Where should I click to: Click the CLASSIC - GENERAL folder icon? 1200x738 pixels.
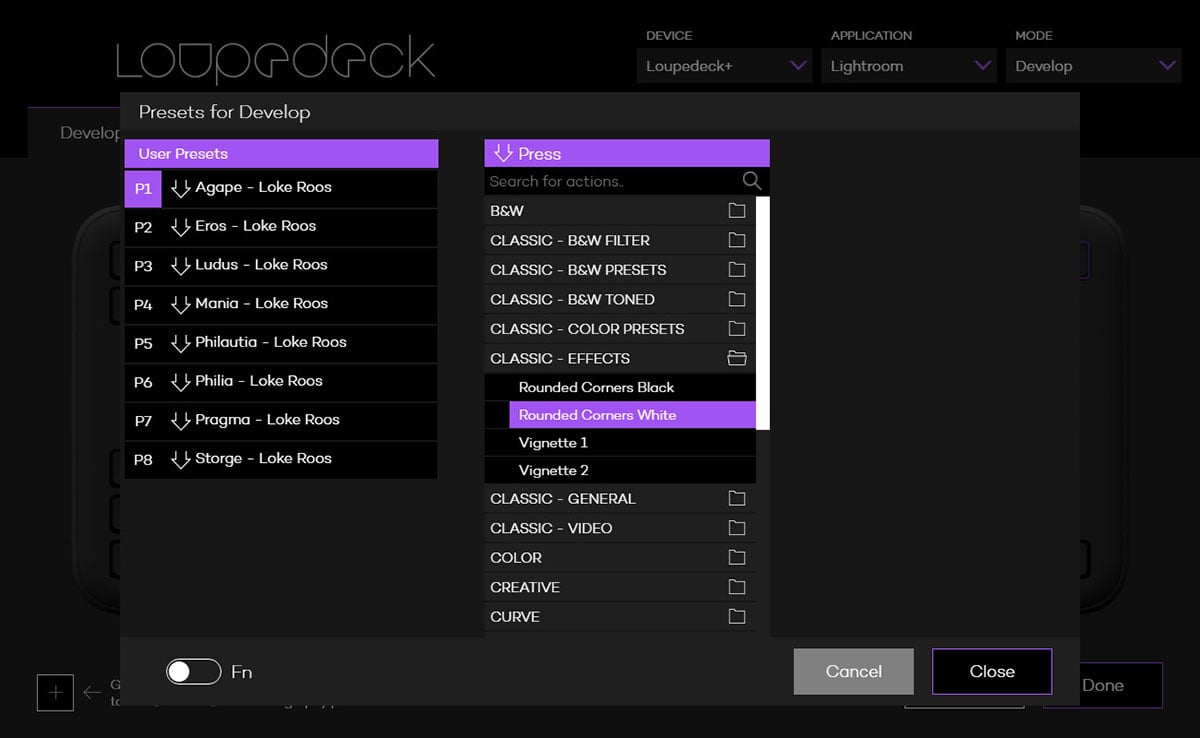coord(737,498)
